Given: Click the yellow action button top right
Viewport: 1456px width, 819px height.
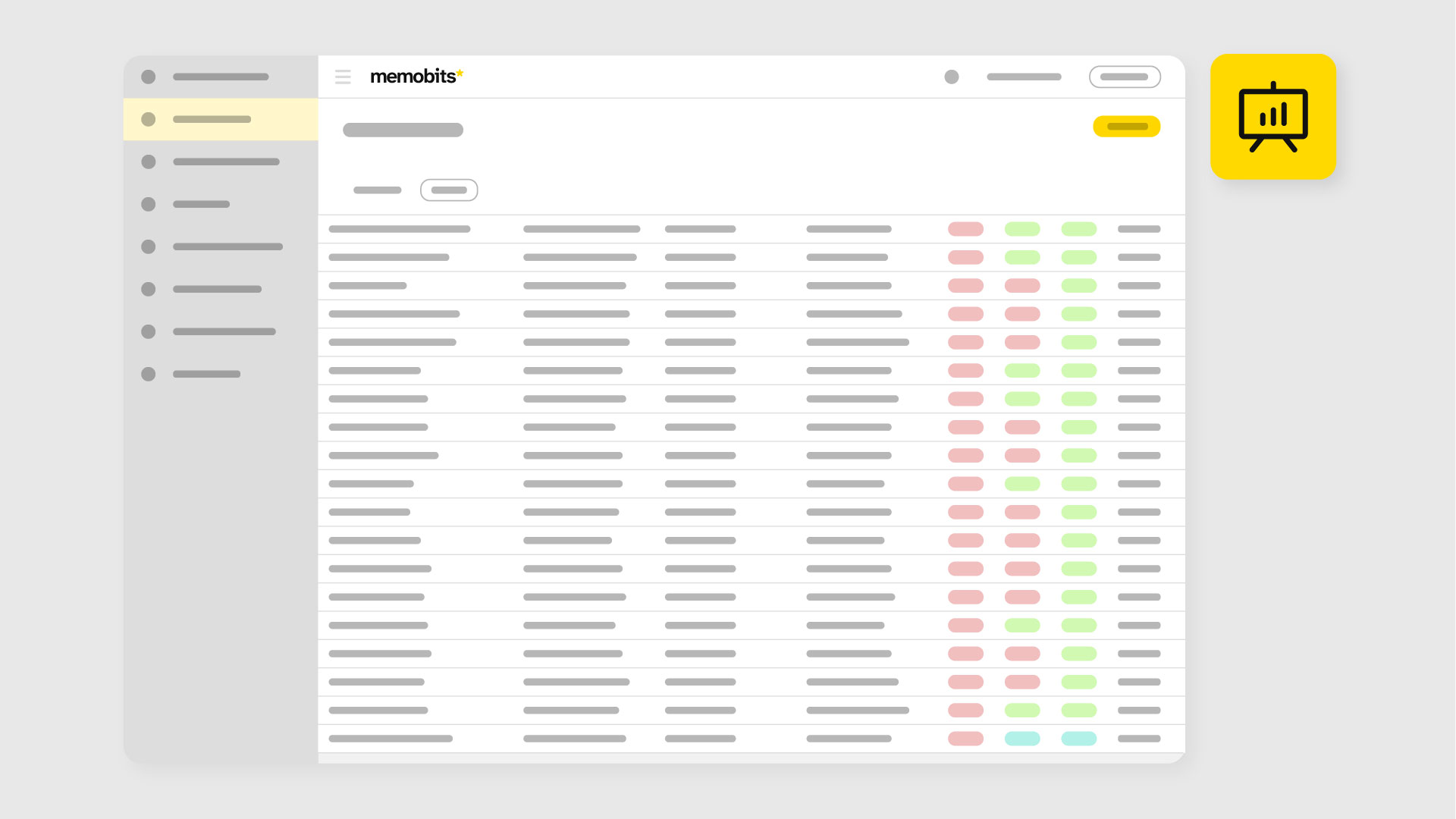Looking at the screenshot, I should [1126, 127].
